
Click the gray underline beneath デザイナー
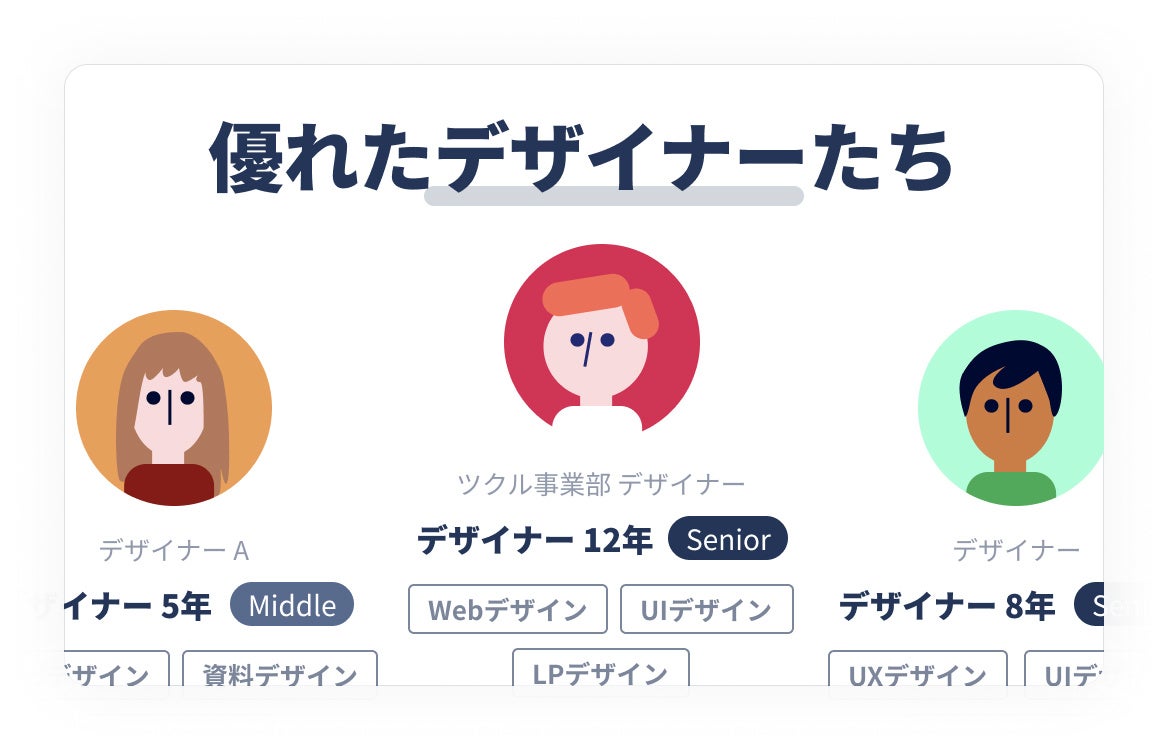pos(613,196)
